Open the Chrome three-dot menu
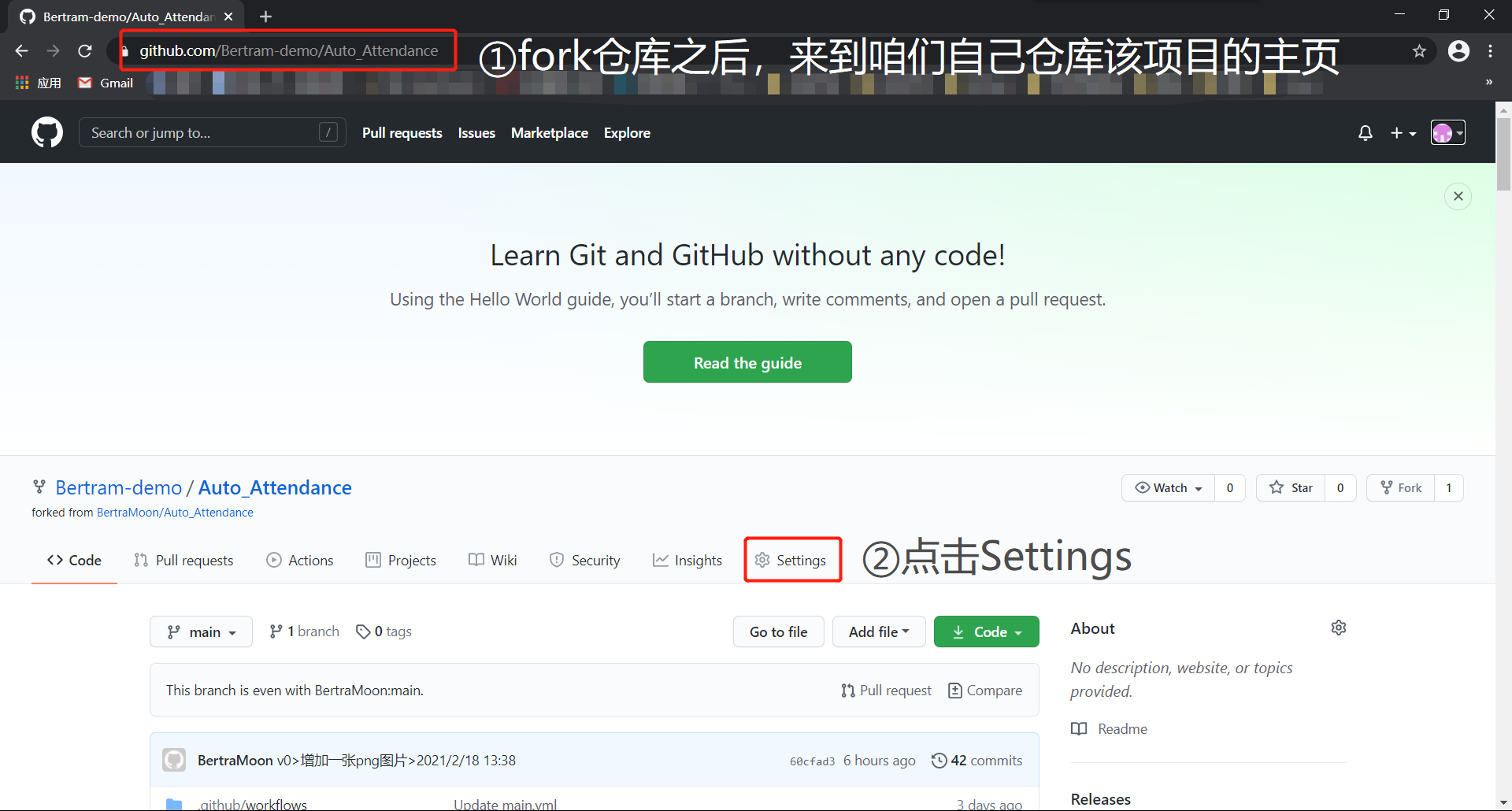The height and width of the screenshot is (811, 1512). click(x=1491, y=51)
